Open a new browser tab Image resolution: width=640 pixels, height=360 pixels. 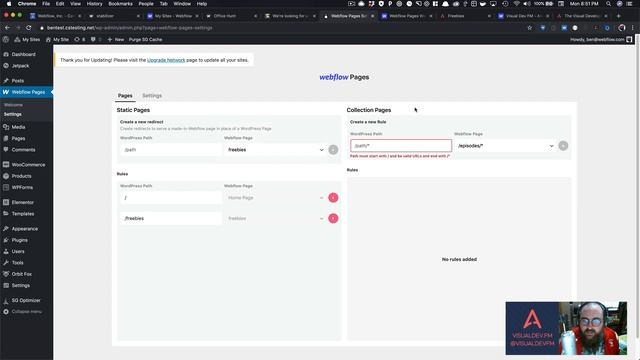pyautogui.click(x=618, y=16)
